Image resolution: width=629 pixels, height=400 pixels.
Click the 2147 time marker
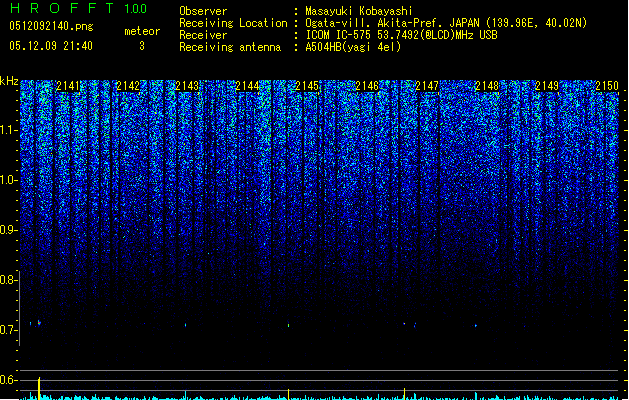coord(427,86)
